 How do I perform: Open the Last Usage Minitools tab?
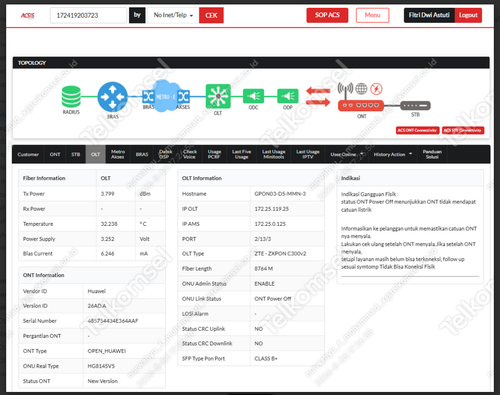pos(274,154)
